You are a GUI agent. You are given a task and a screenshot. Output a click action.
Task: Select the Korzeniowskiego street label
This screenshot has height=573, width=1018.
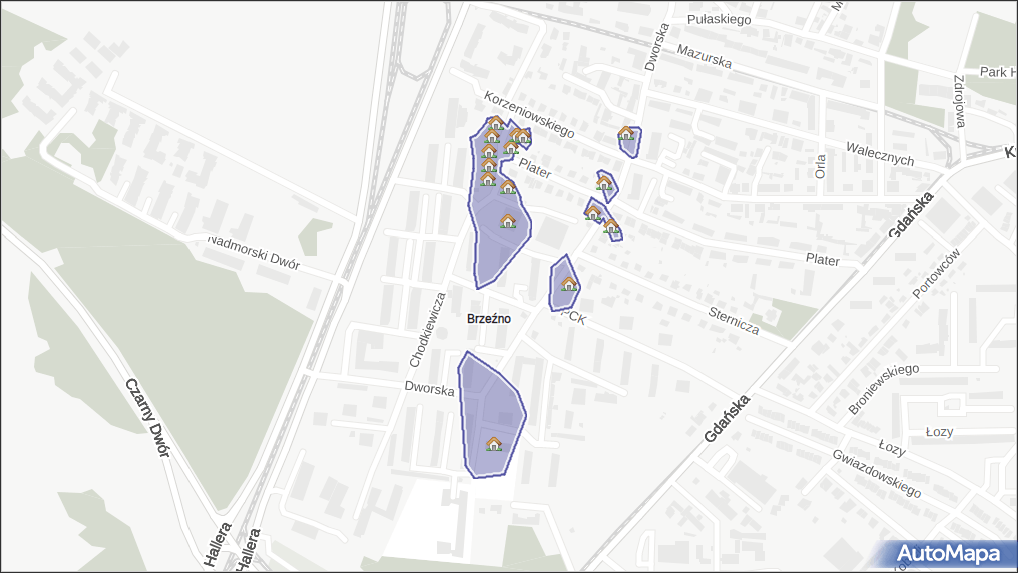click(x=529, y=114)
